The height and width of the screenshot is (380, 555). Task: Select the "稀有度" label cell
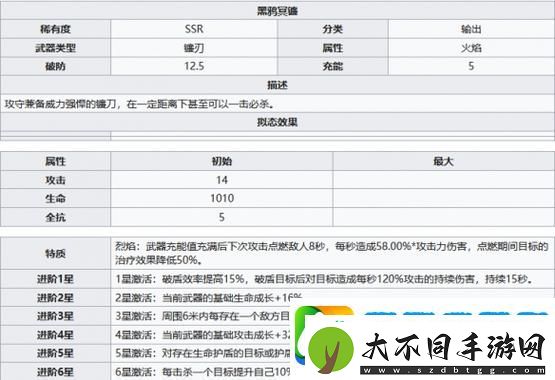tap(55, 29)
